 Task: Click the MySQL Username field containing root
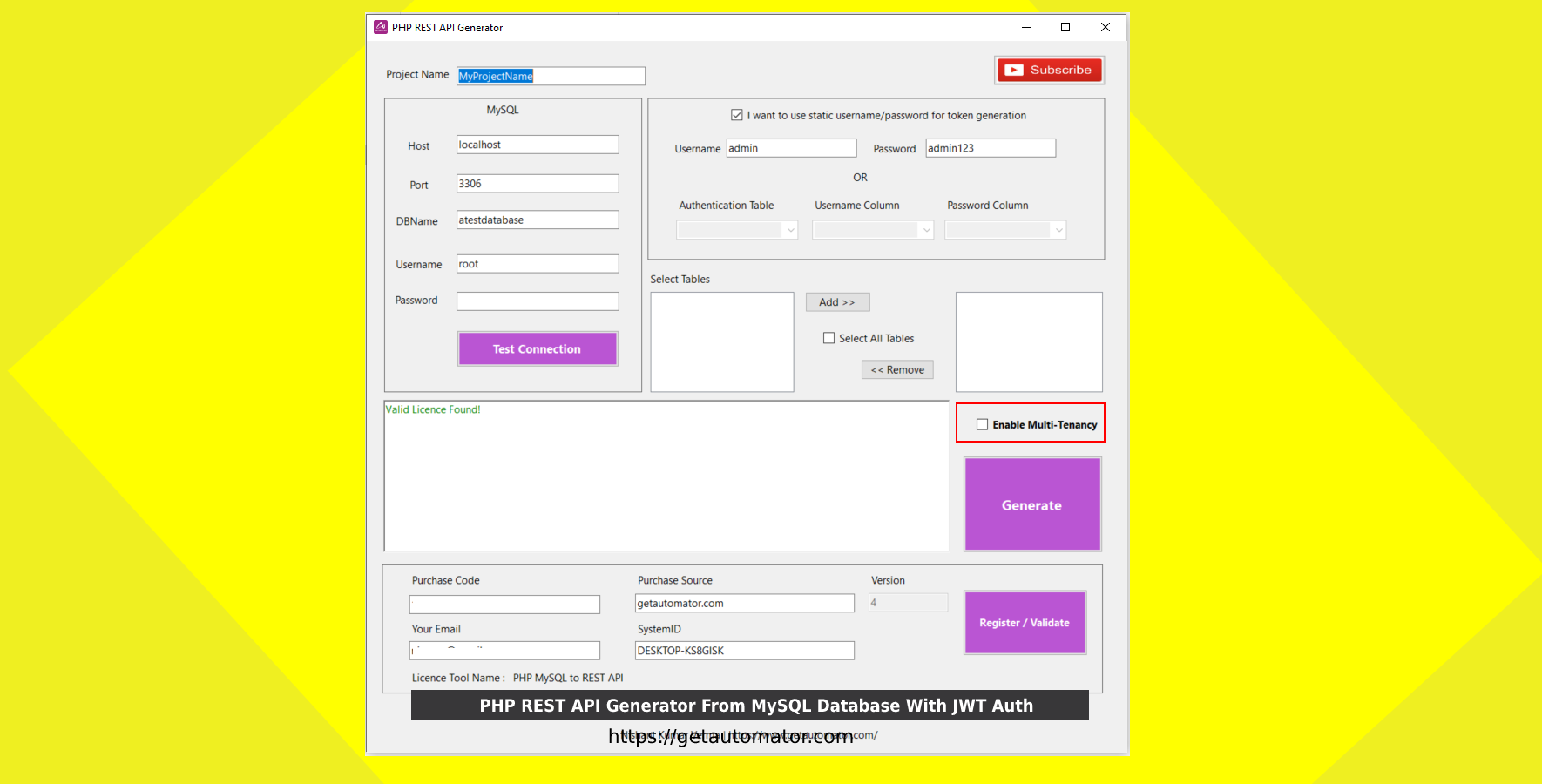tap(538, 264)
